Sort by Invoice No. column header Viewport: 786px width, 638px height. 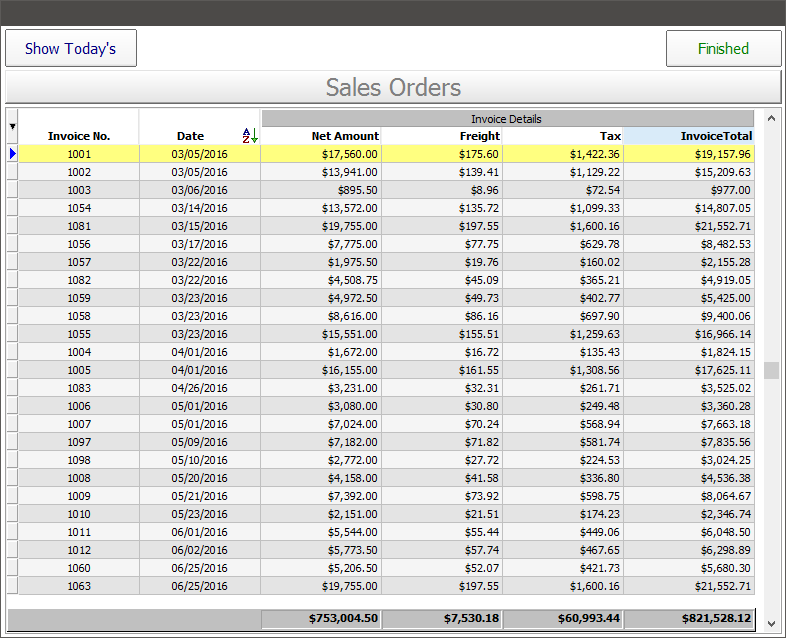click(x=79, y=135)
